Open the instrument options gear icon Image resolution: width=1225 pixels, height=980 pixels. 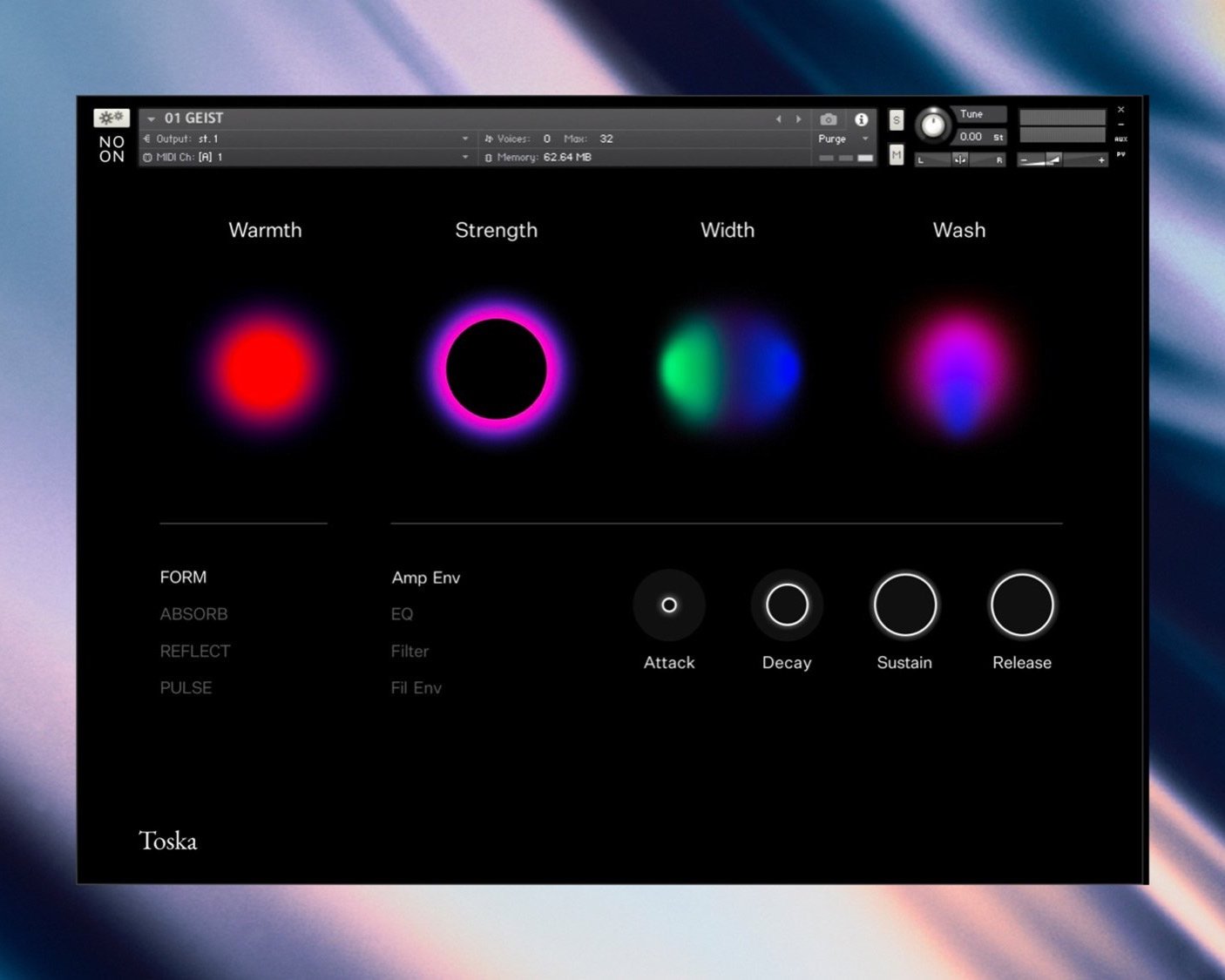pos(112,118)
